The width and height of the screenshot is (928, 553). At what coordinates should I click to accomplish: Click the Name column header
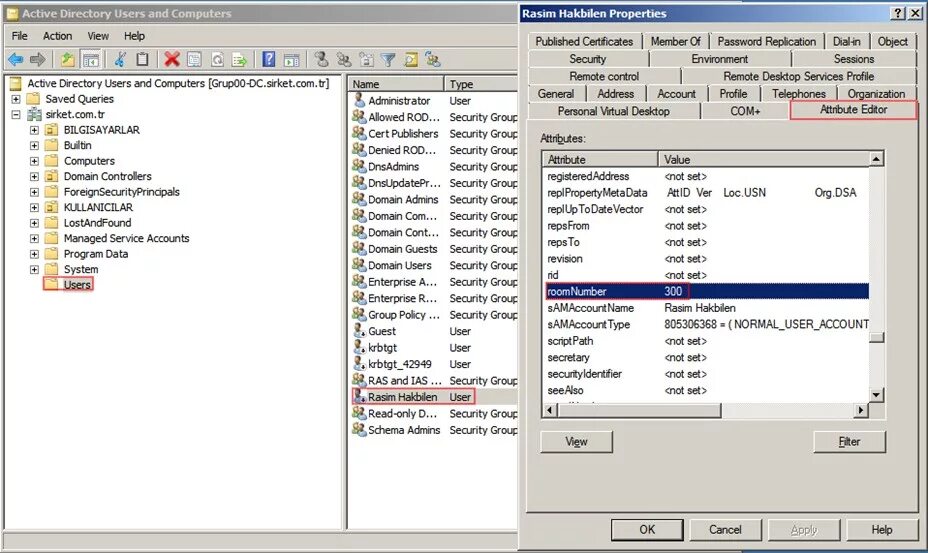396,83
